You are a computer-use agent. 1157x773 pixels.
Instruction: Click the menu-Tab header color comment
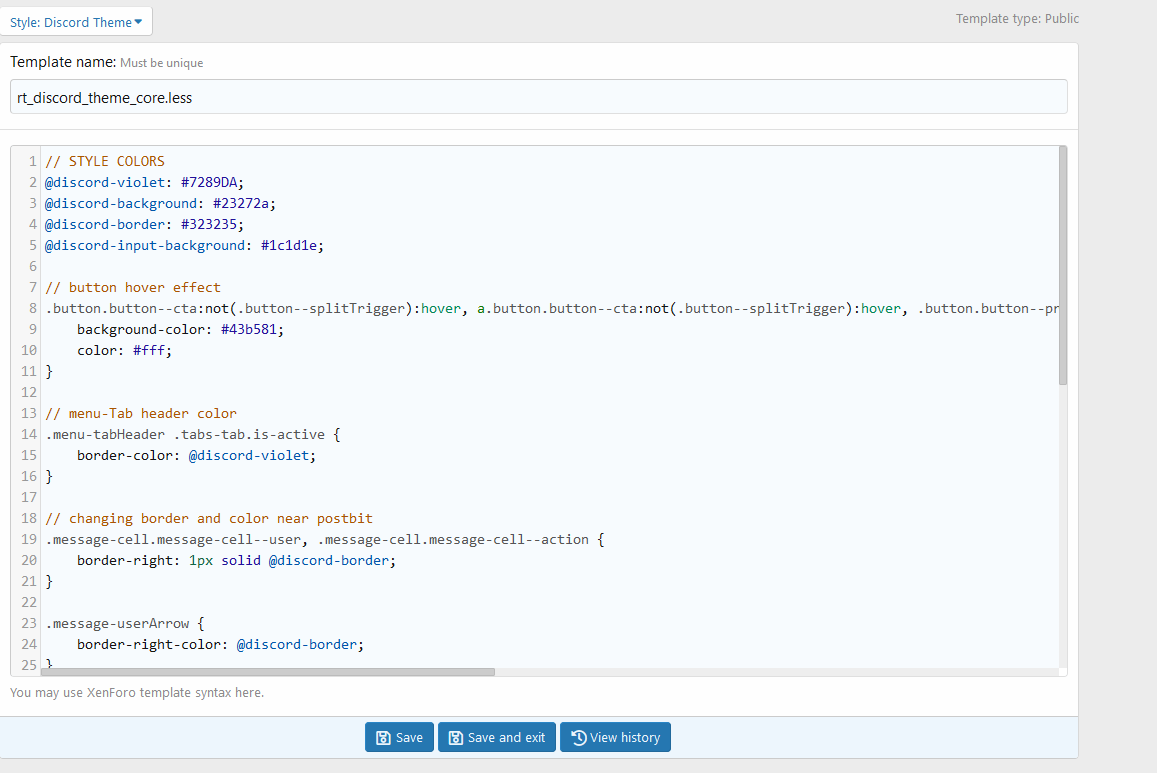coord(140,413)
